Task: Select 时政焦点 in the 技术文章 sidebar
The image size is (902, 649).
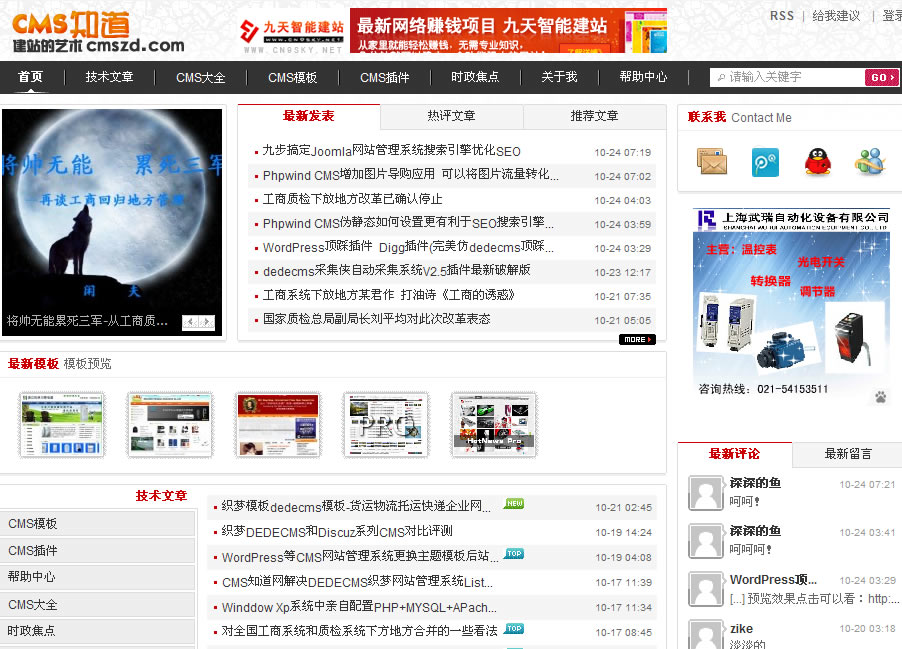Action: click(97, 631)
